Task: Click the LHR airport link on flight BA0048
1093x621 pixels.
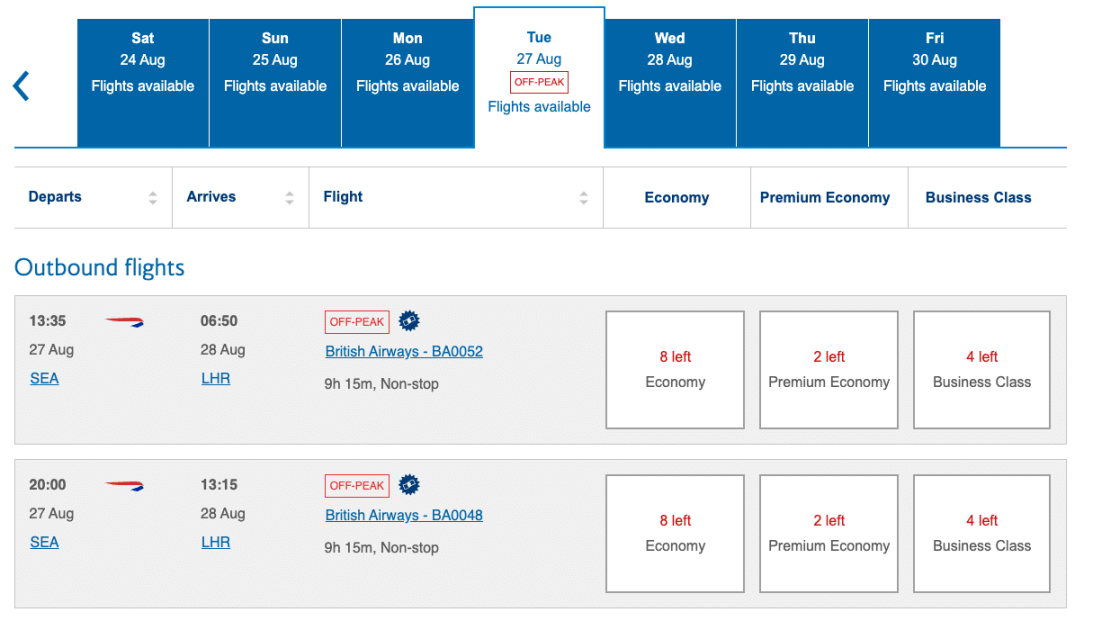Action: pyautogui.click(x=216, y=542)
